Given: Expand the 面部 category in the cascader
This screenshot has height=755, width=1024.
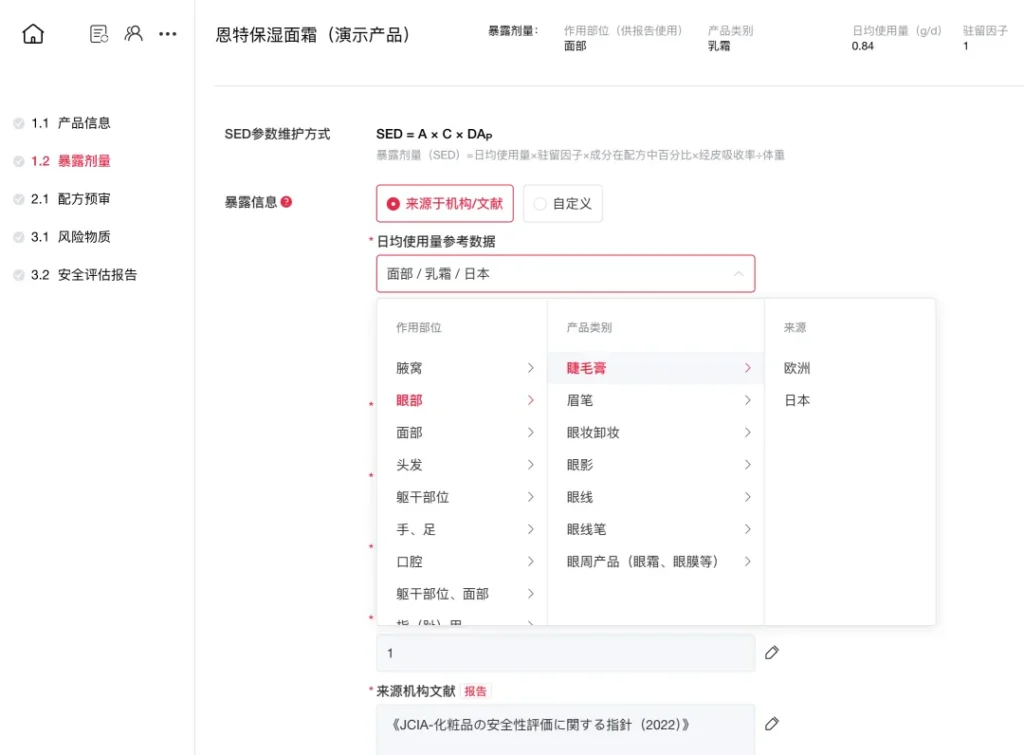Looking at the screenshot, I should 464,433.
